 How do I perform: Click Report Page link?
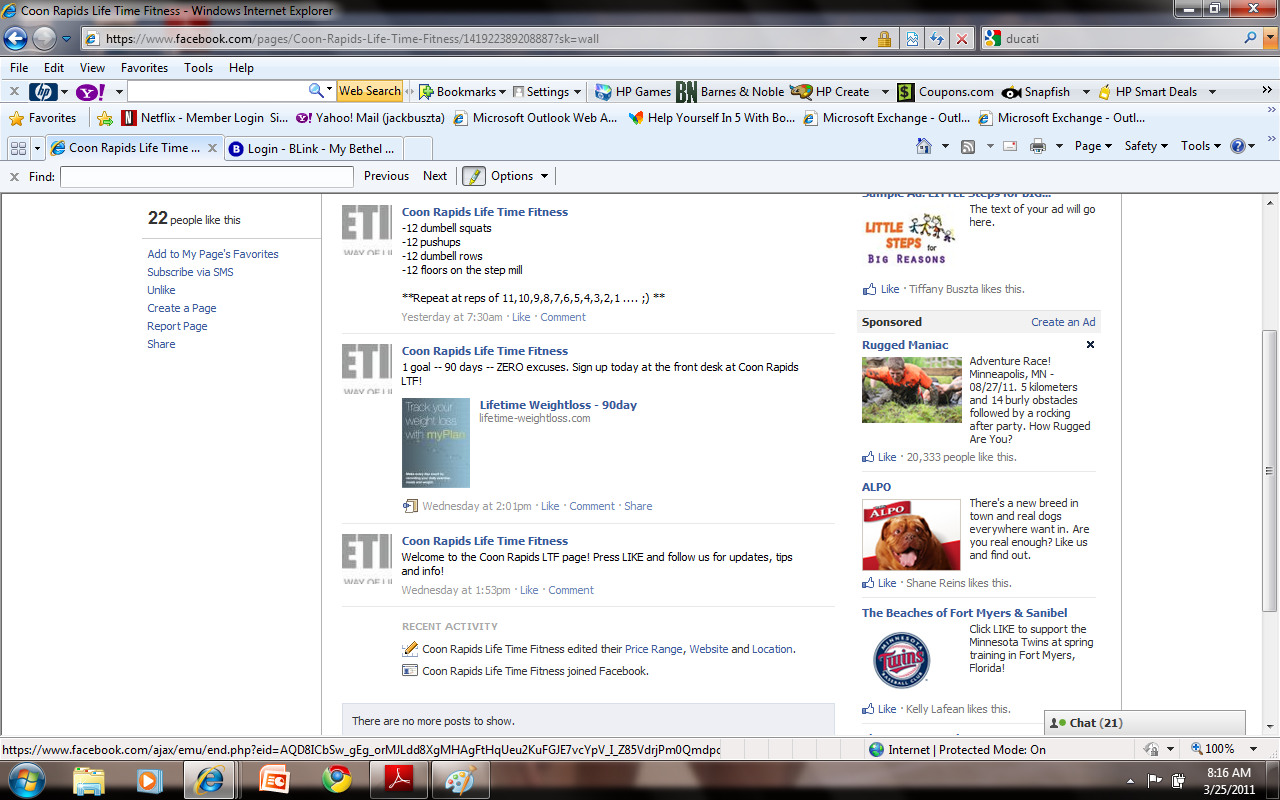click(178, 326)
